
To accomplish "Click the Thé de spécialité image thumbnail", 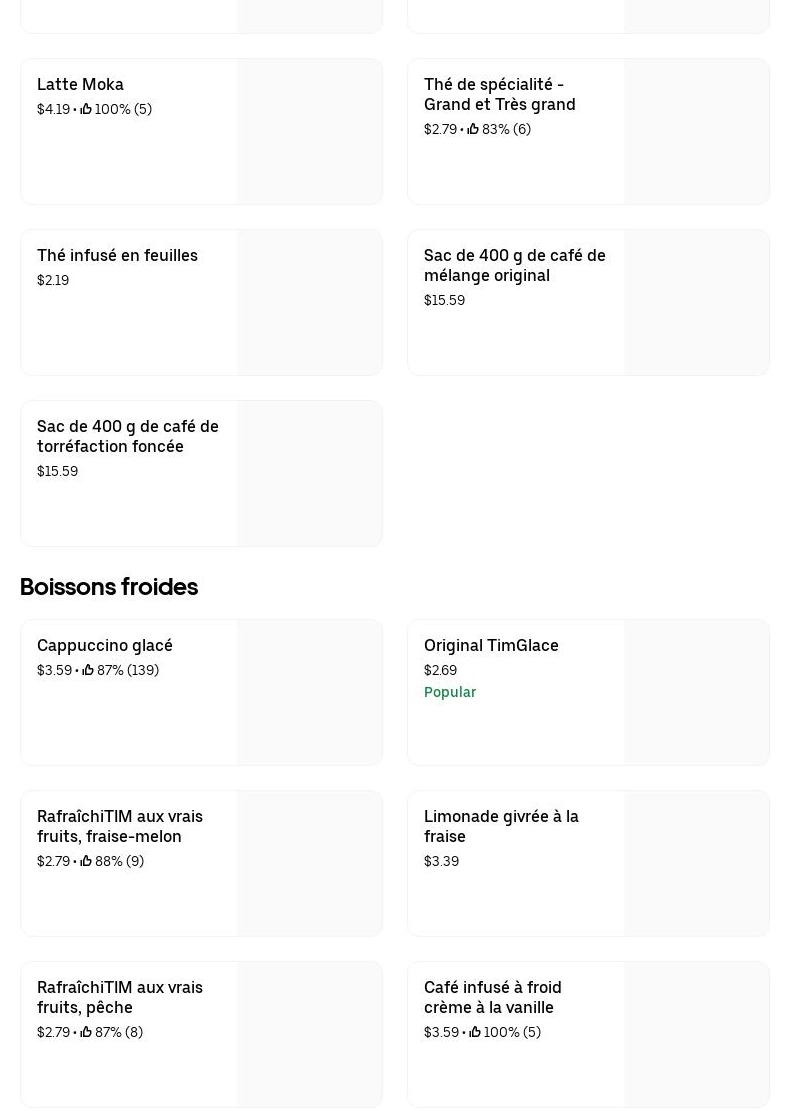I will point(696,132).
